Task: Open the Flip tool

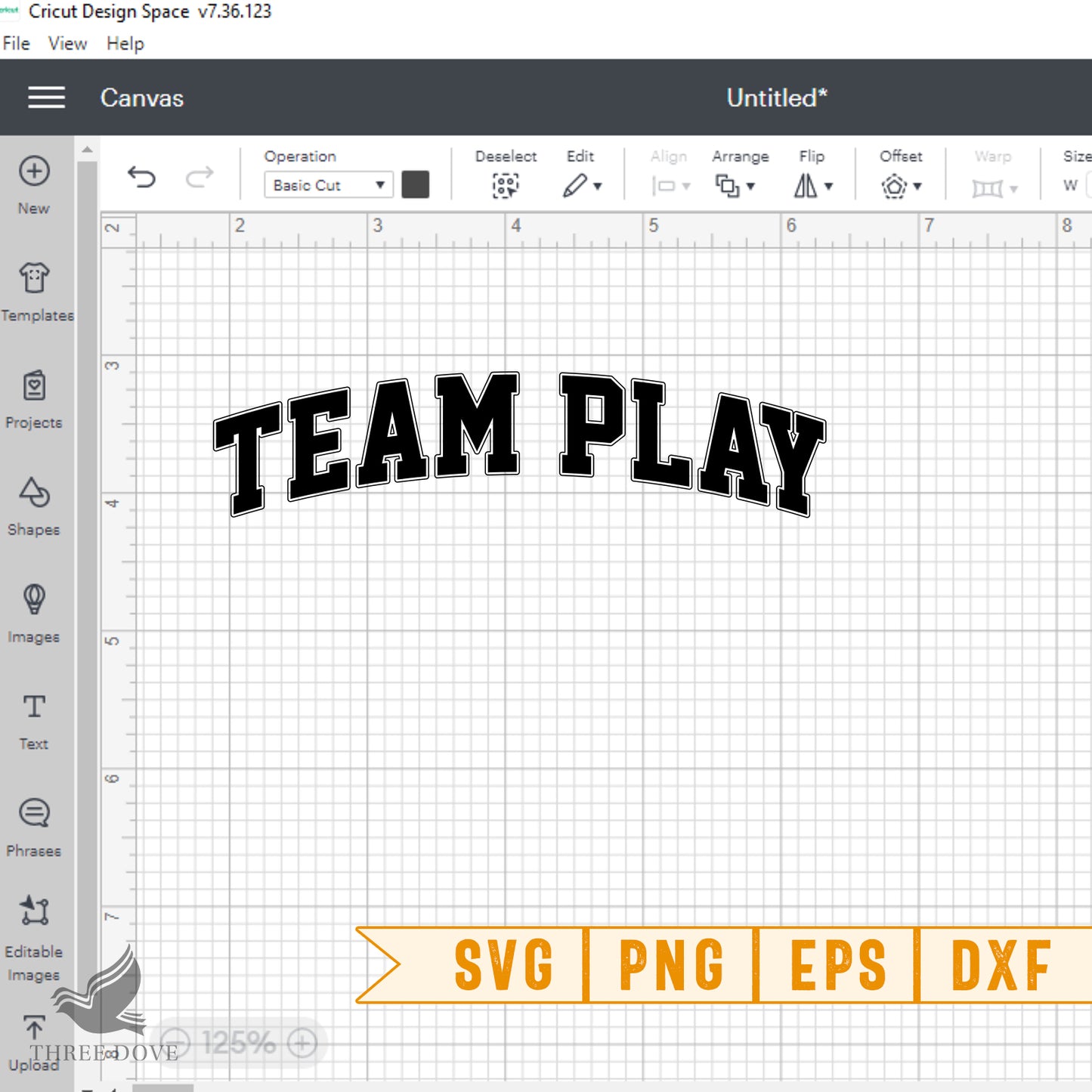Action: pyautogui.click(x=806, y=185)
